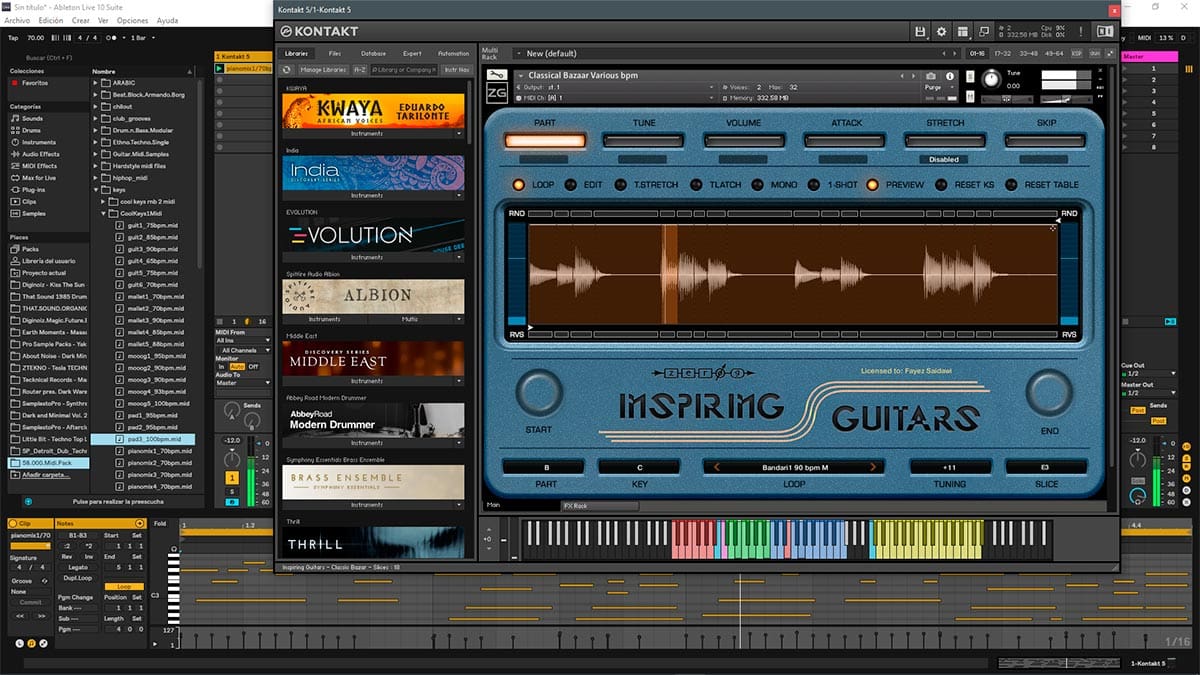Viewport: 1200px width, 675px height.
Task: Open the 'All Channels' dropdown
Action: pyautogui.click(x=243, y=350)
